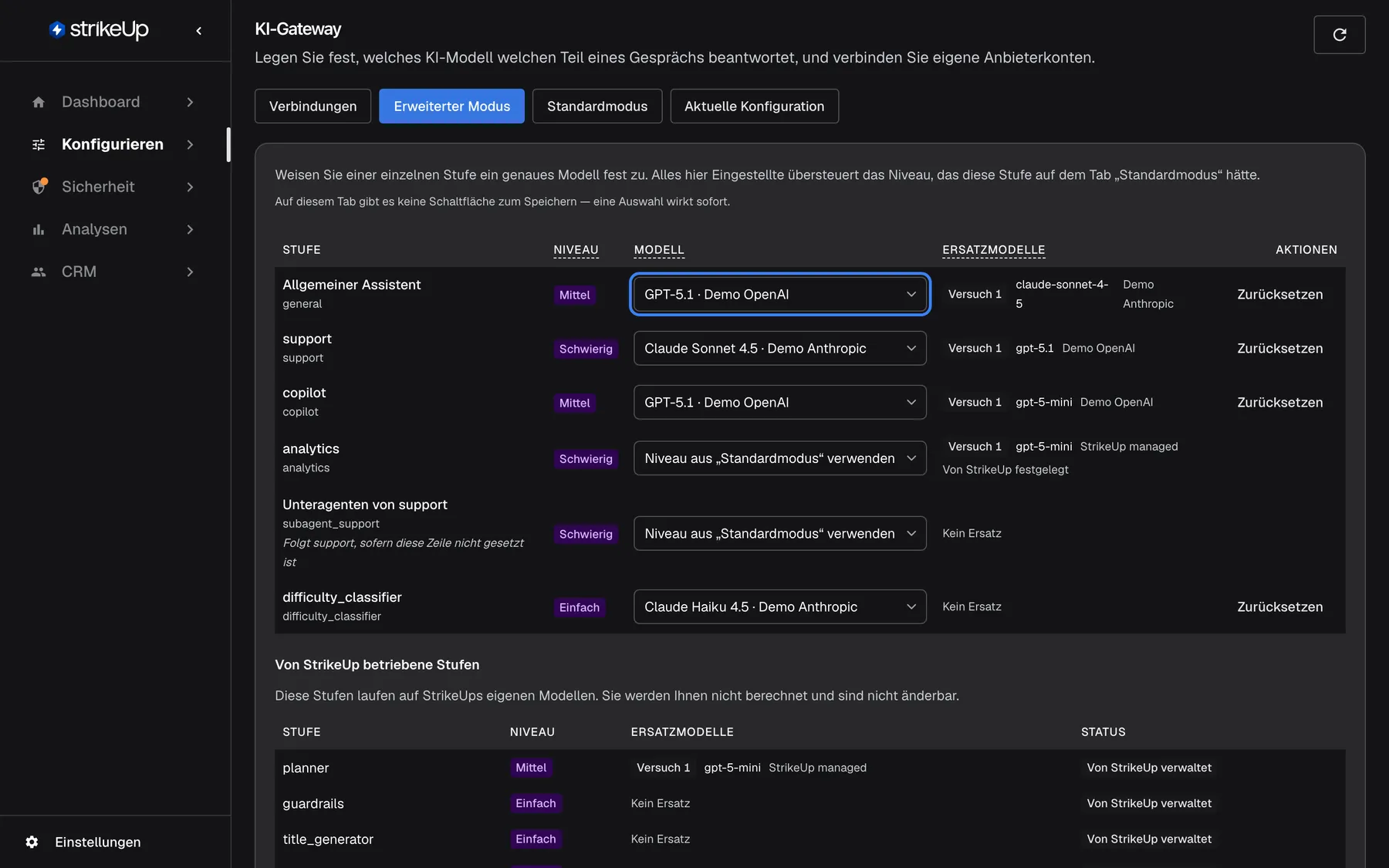Open the model dropdown for analytics row
Screen dimensions: 1389x868
pos(780,458)
